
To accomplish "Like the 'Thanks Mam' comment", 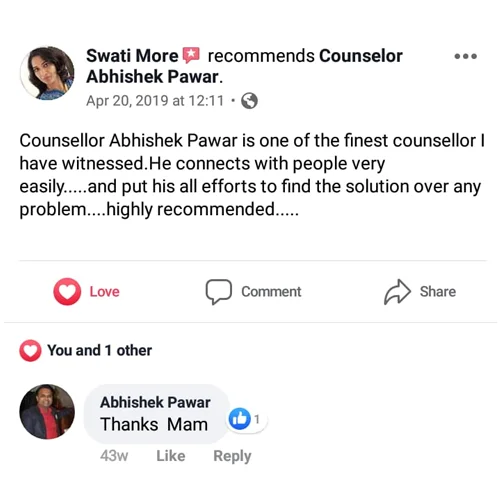I will (171, 456).
